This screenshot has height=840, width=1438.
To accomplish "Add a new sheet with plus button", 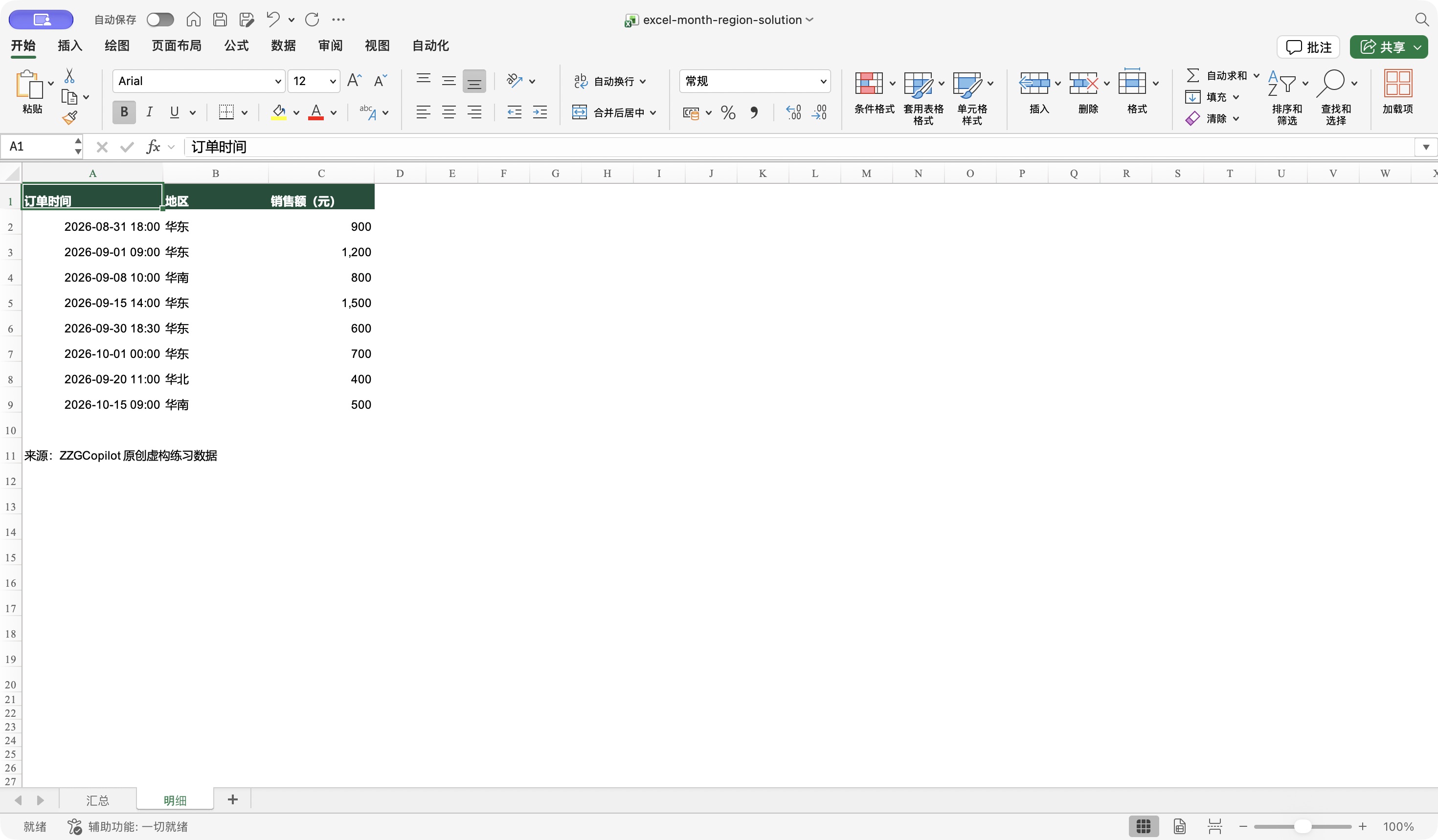I will click(232, 799).
